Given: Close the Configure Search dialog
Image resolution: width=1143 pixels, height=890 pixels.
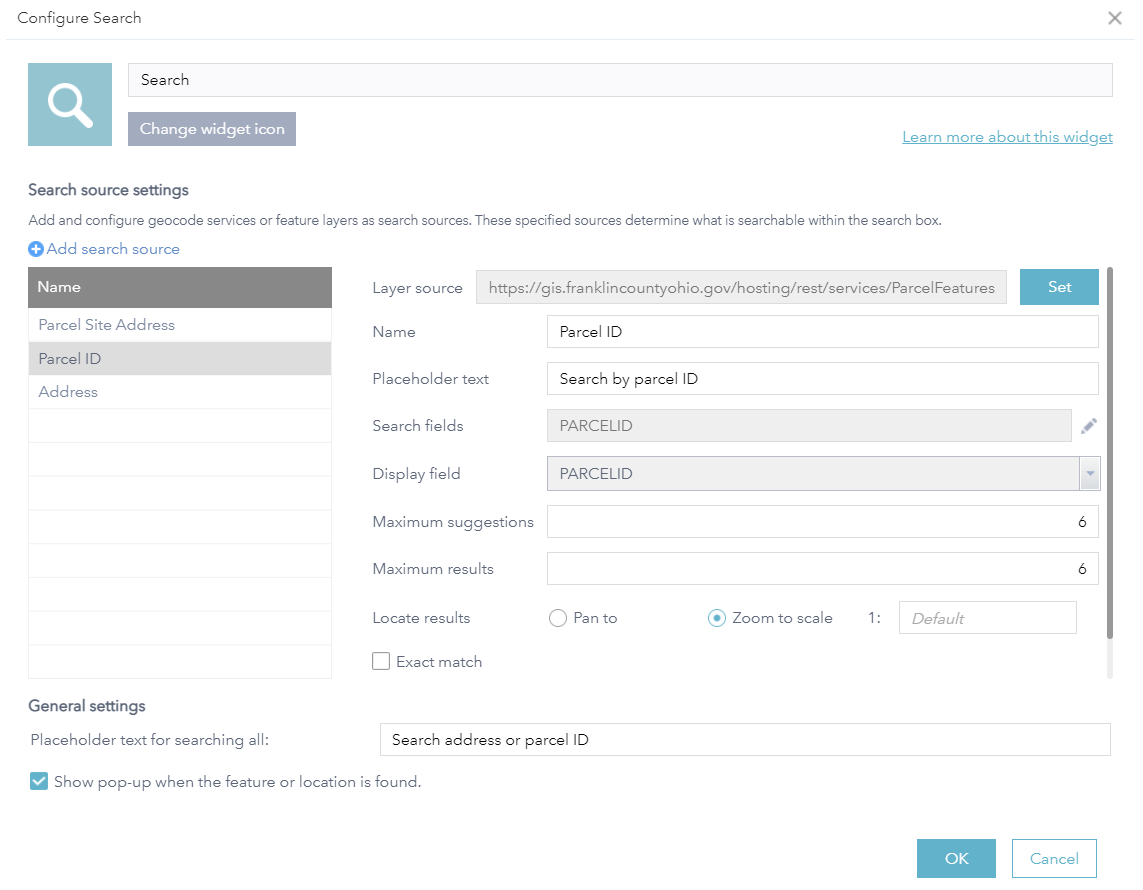Looking at the screenshot, I should 1114,18.
